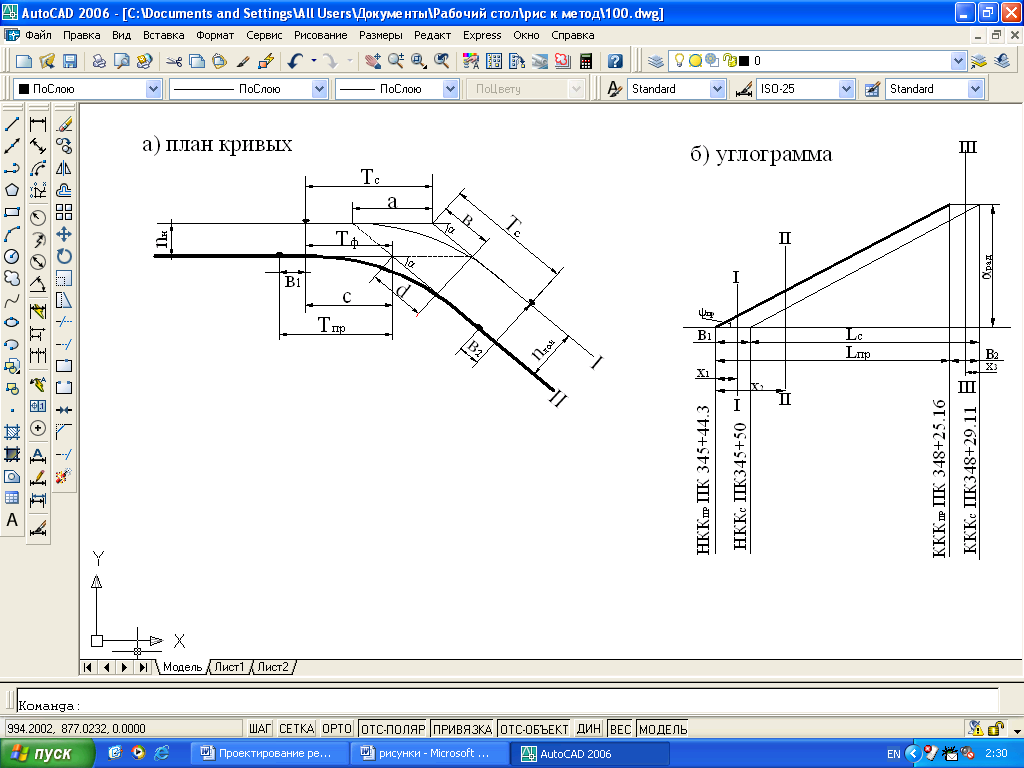Pick the Move modify tool
The width and height of the screenshot is (1024, 768).
coord(63,234)
